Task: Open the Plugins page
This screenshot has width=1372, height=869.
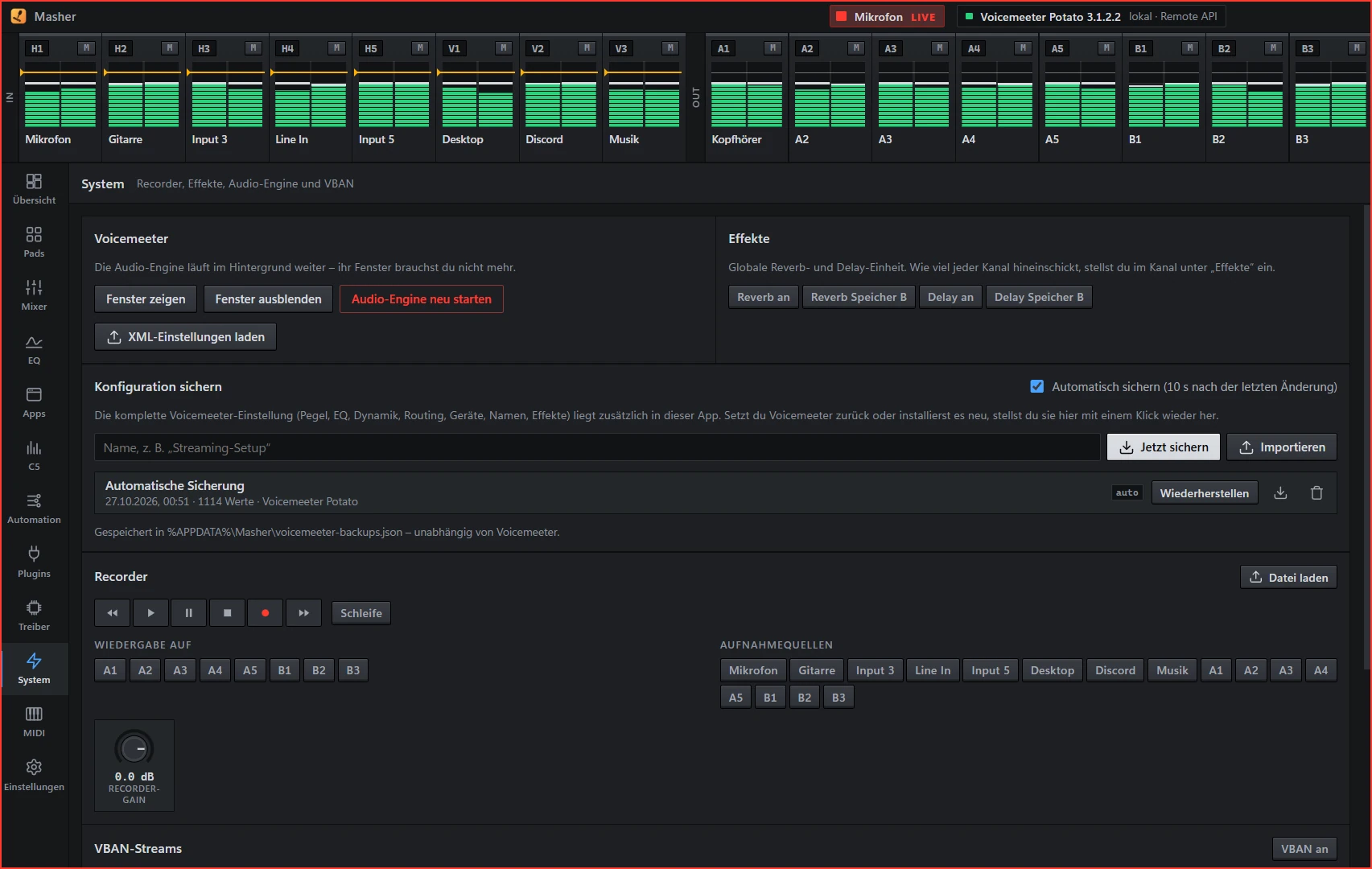Action: pos(34,562)
